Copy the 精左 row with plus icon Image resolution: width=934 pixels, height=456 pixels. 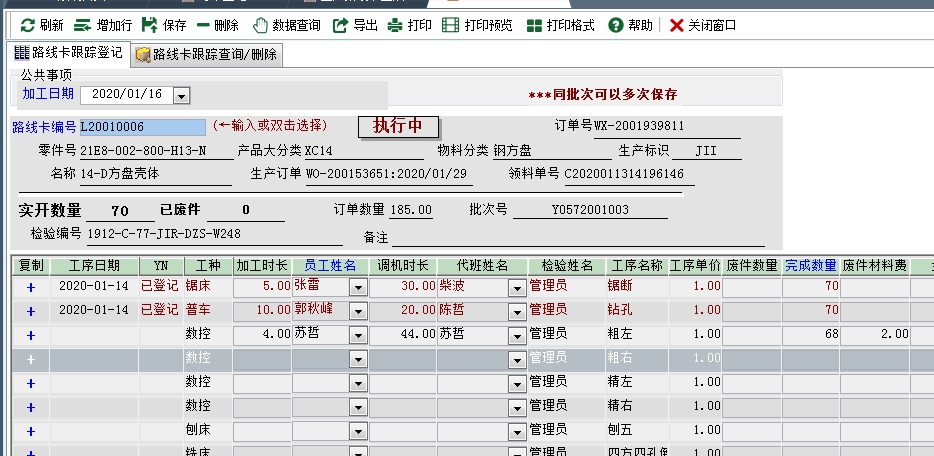click(31, 383)
